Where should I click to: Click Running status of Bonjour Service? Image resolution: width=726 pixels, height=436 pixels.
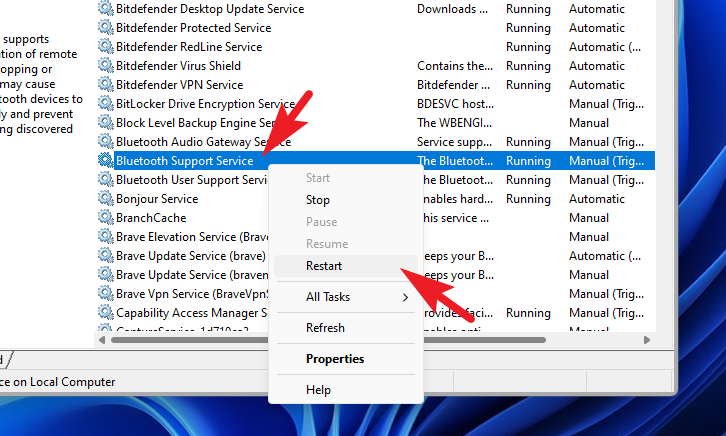pyautogui.click(x=528, y=199)
